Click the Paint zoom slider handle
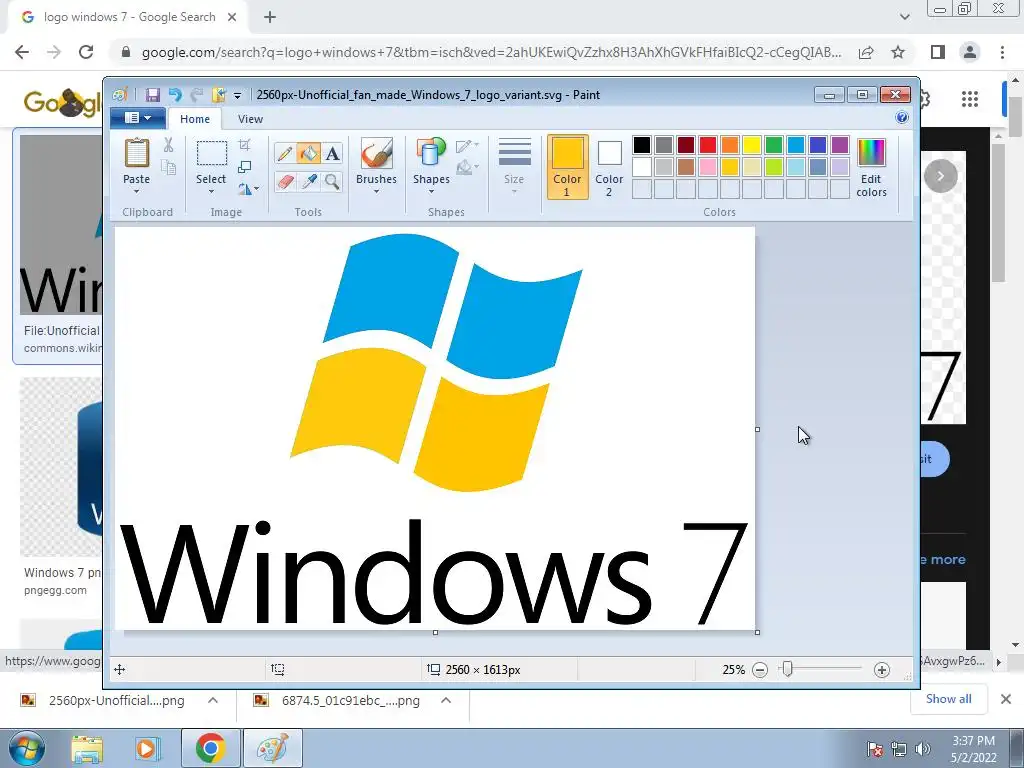 (788, 669)
